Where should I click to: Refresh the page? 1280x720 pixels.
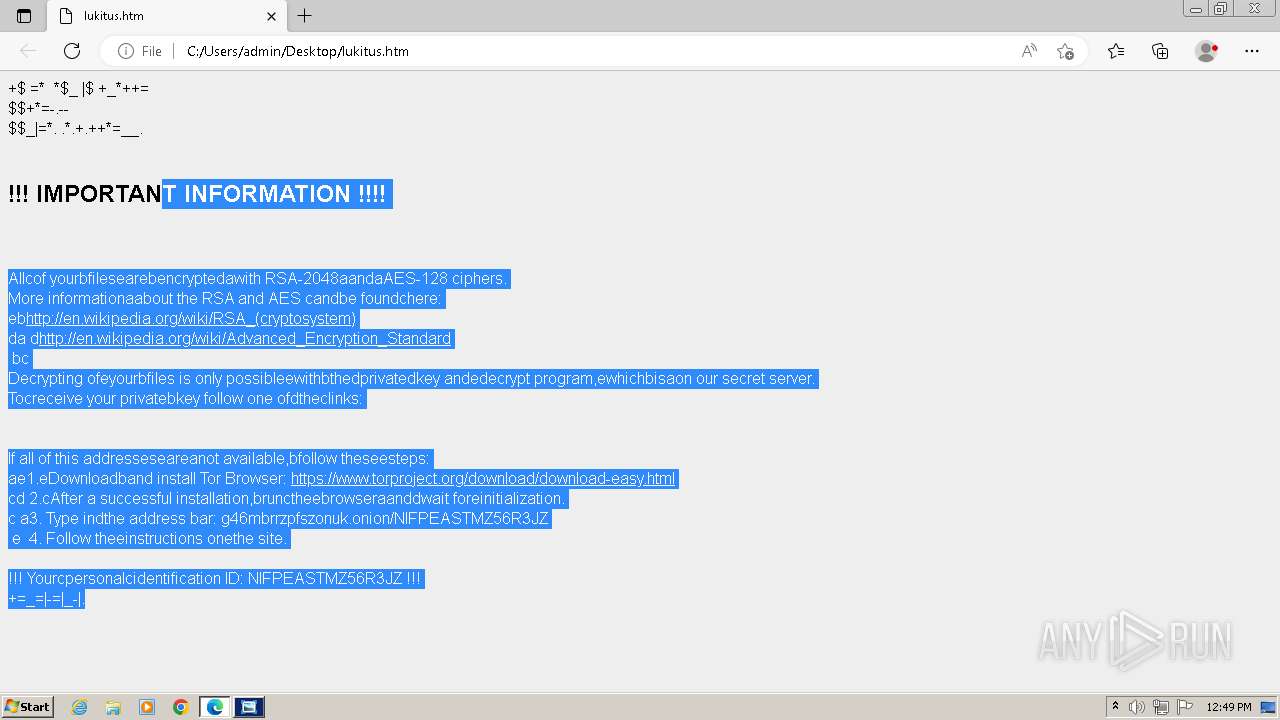(x=72, y=51)
